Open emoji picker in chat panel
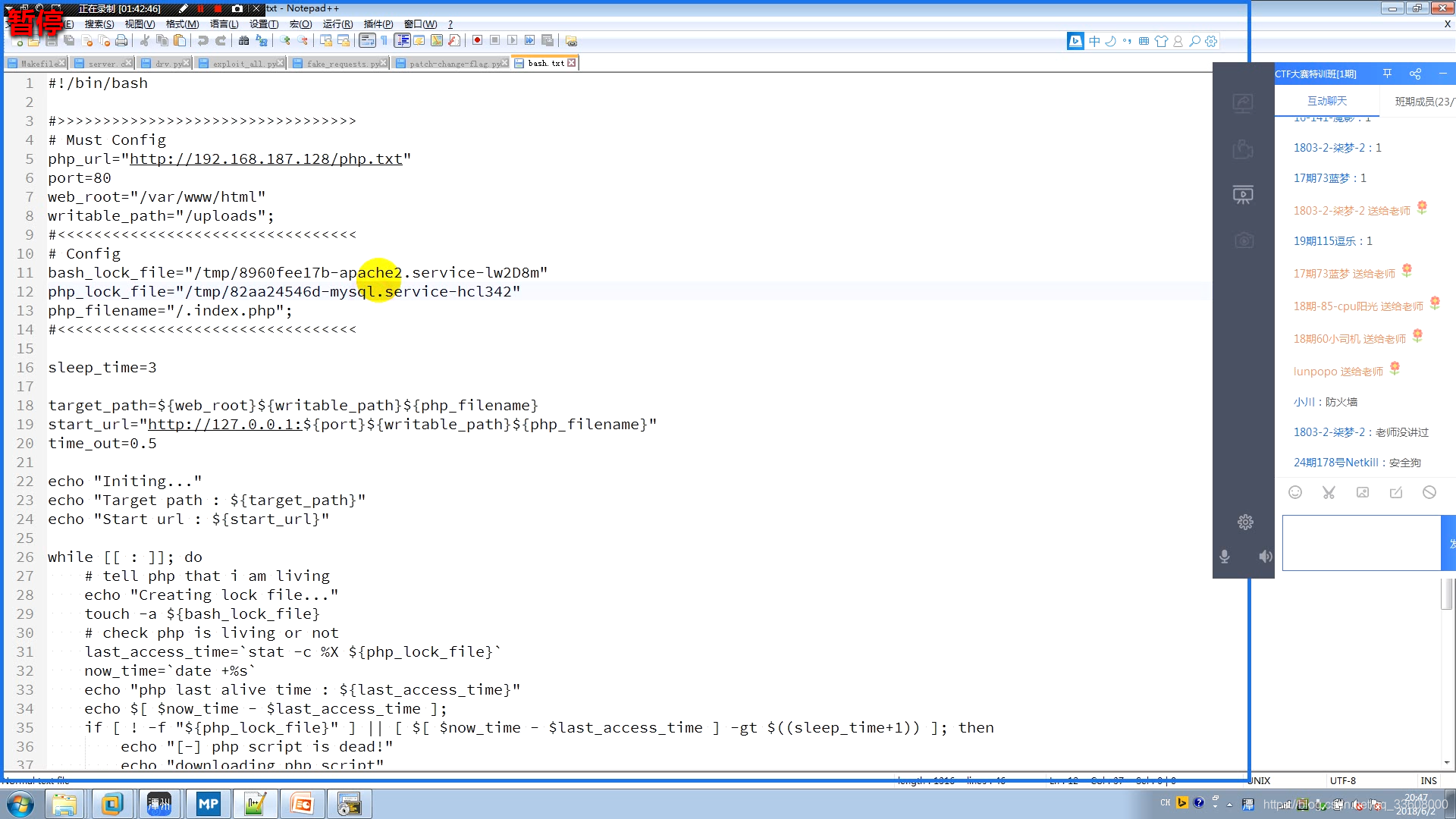 (1295, 493)
